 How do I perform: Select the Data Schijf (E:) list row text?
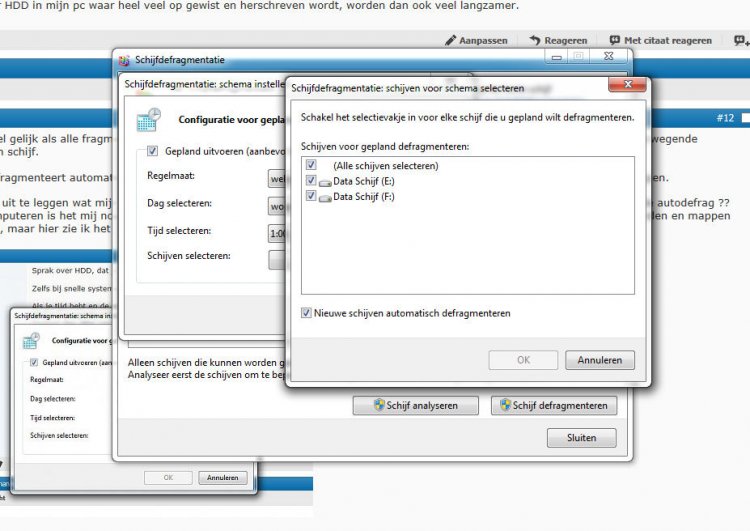point(364,181)
